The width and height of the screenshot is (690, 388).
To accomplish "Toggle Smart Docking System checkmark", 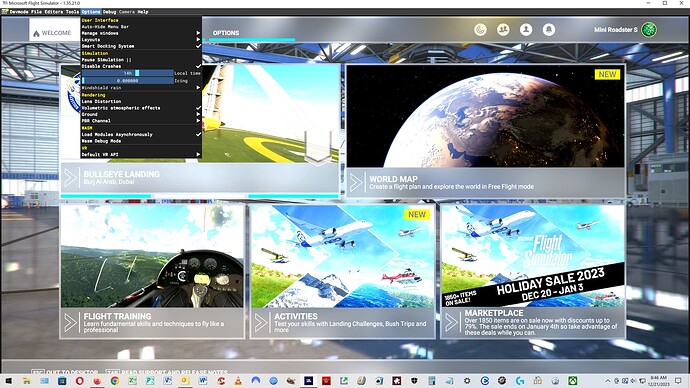I will pos(141,46).
